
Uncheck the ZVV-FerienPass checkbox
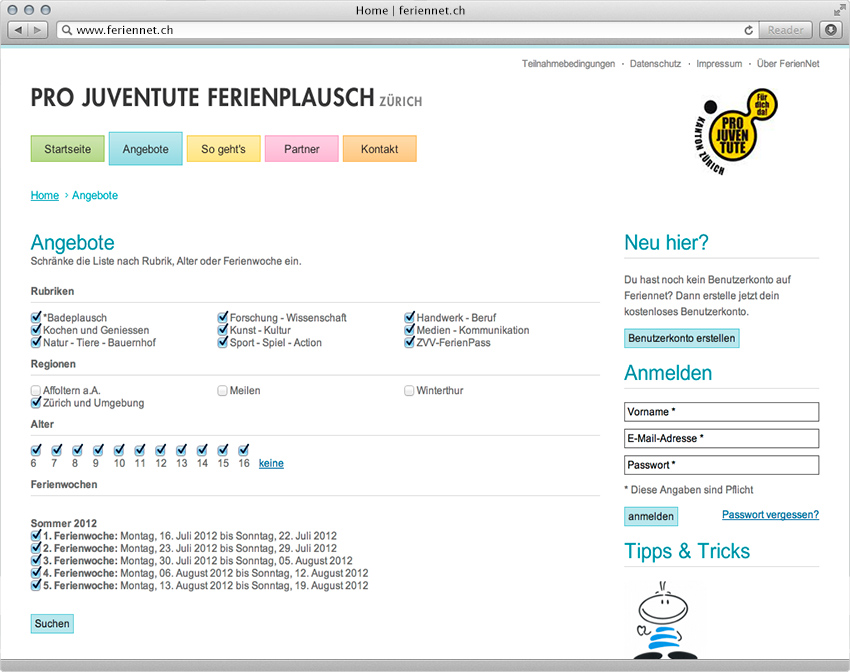pyautogui.click(x=409, y=342)
